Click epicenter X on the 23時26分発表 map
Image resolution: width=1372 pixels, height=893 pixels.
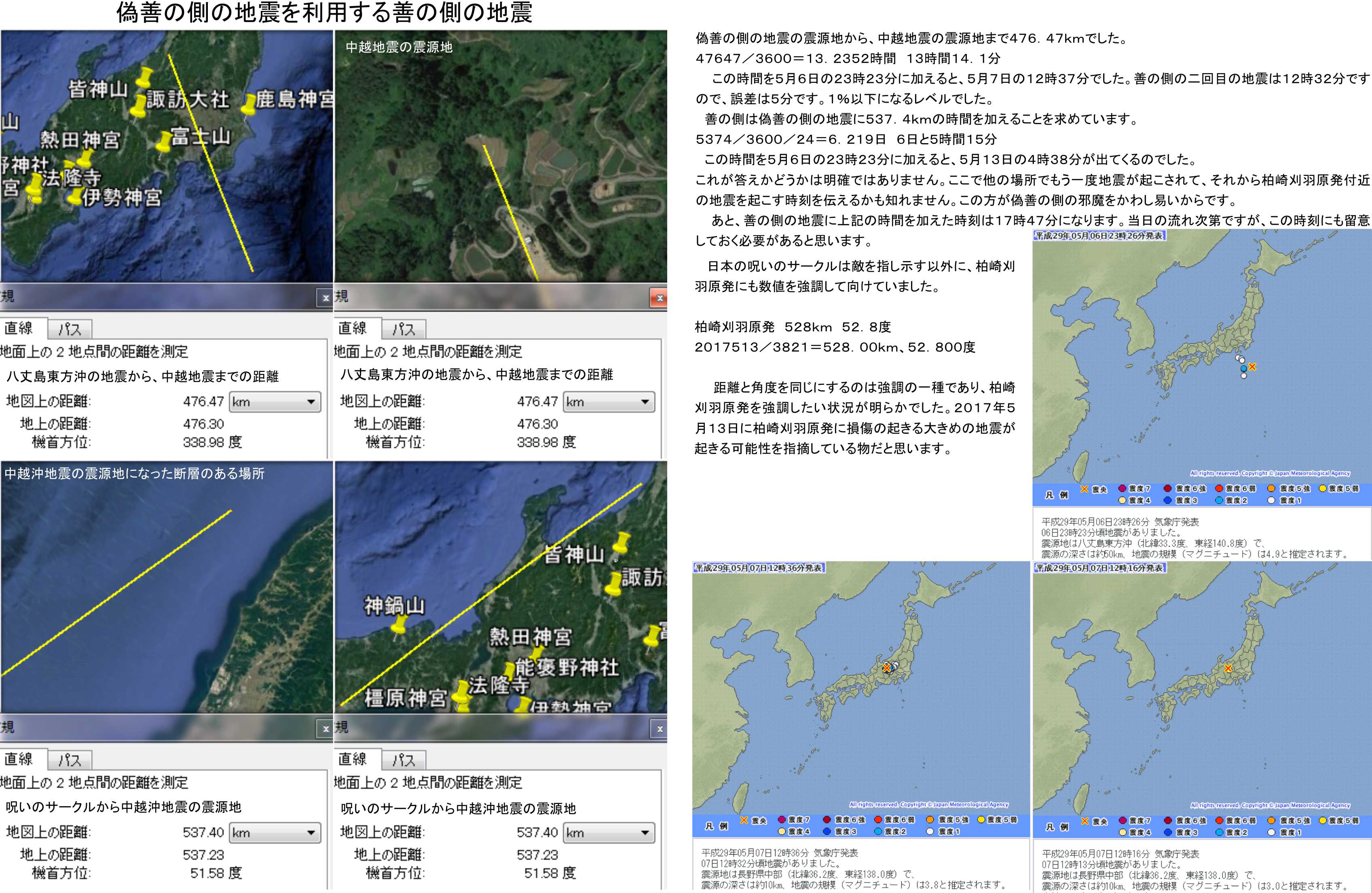[1252, 367]
